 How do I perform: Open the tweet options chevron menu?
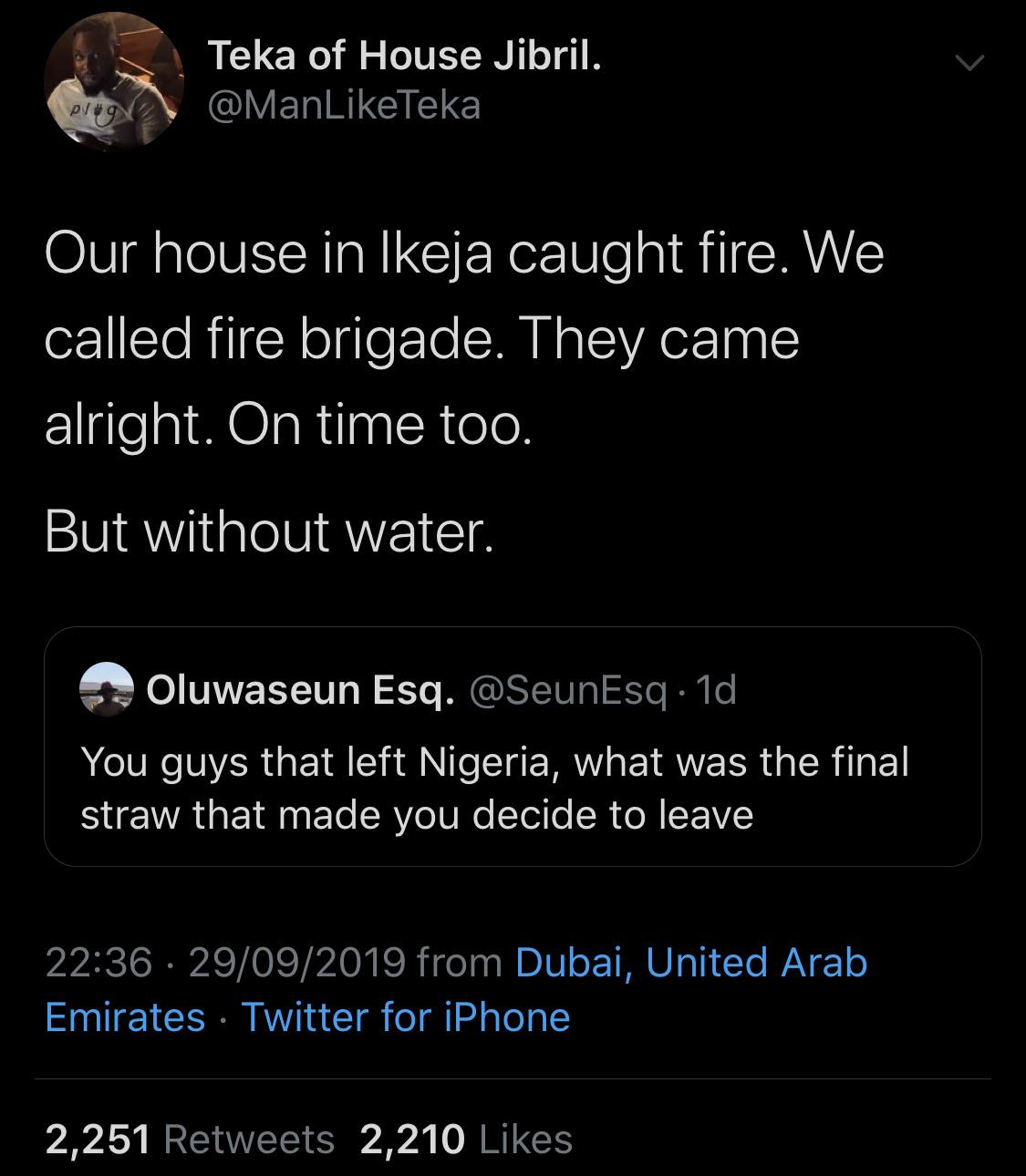[969, 64]
